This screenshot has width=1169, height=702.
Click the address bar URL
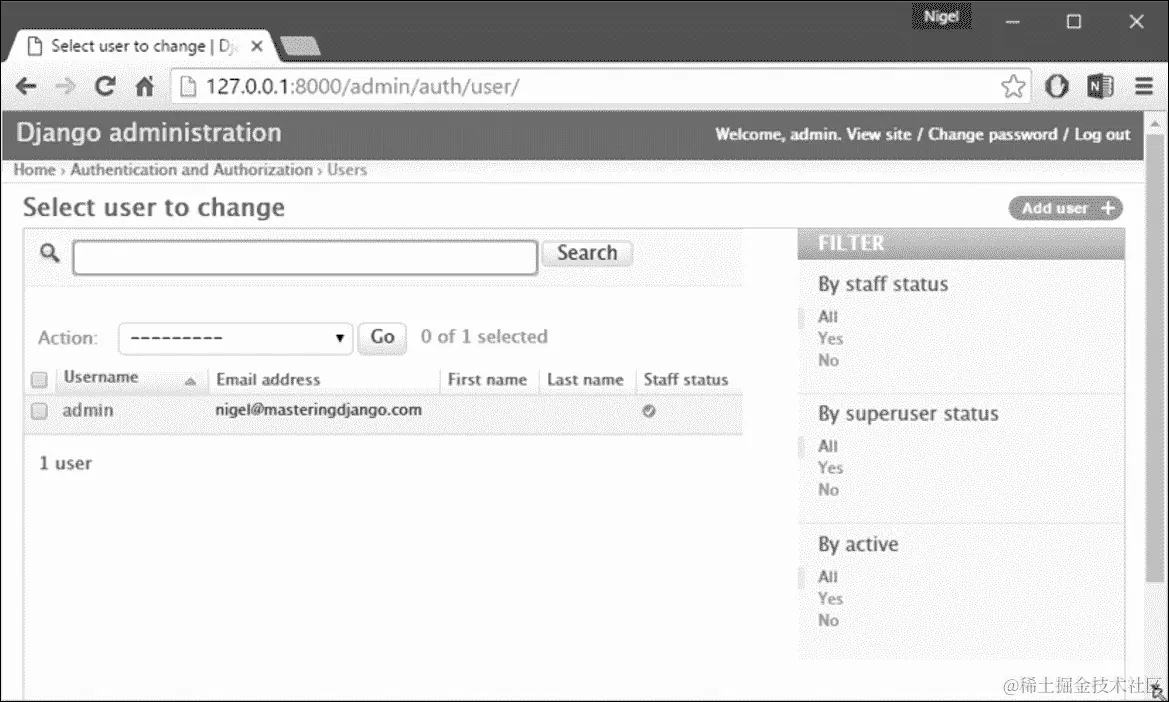pyautogui.click(x=362, y=86)
